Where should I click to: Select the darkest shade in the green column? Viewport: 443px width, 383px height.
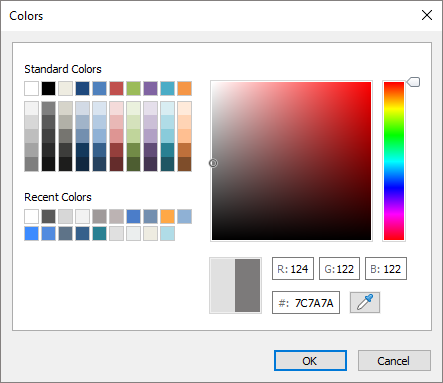[x=133, y=164]
